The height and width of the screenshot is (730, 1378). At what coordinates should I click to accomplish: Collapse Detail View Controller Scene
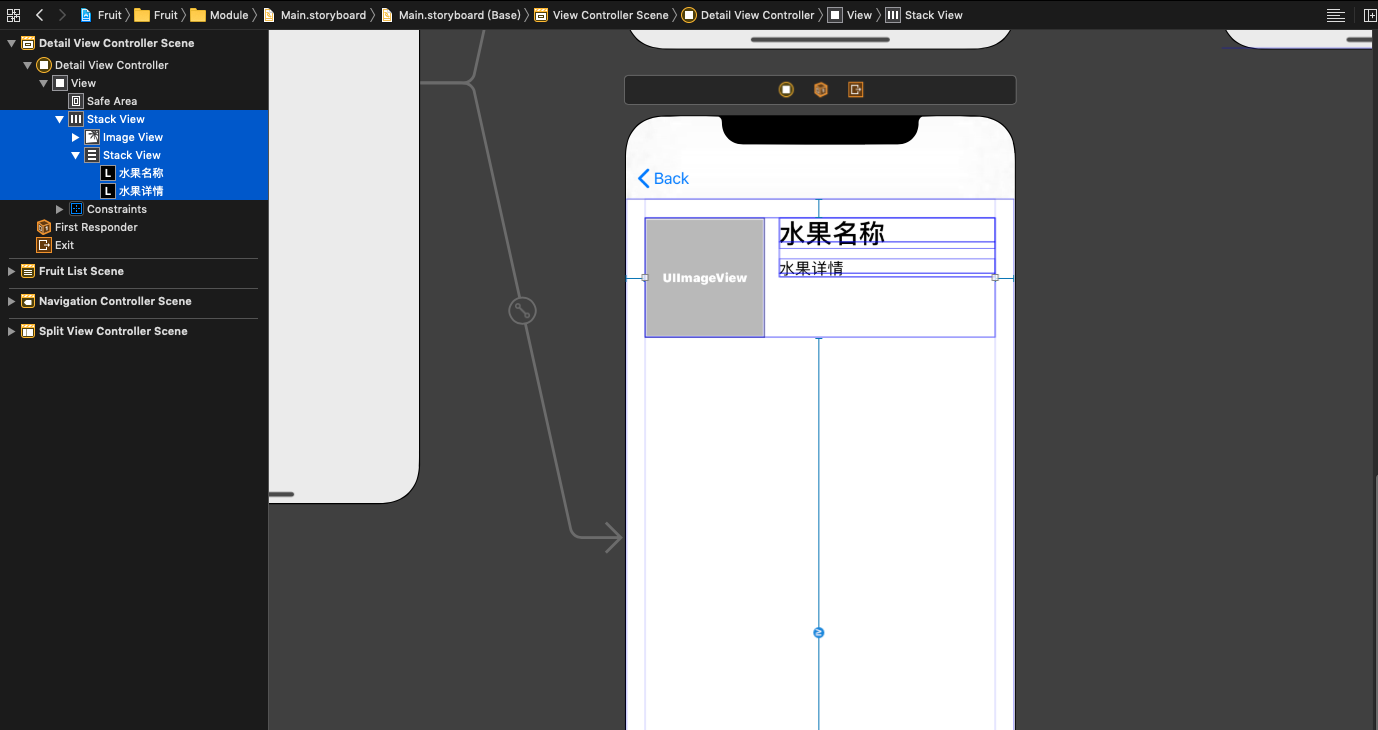[x=12, y=43]
